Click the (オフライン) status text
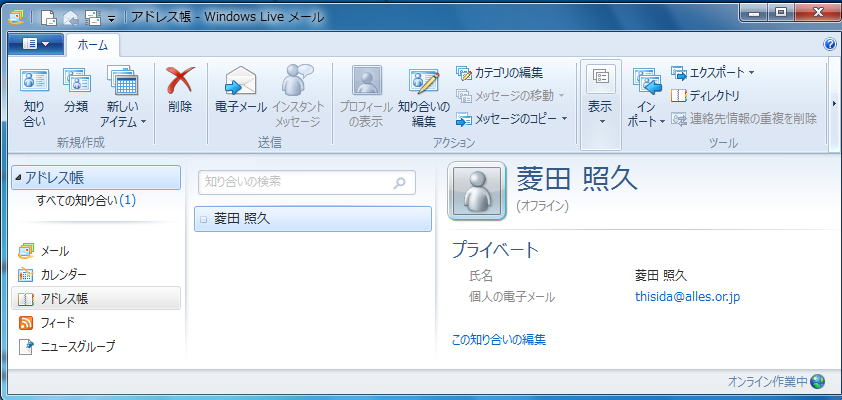 click(542, 206)
